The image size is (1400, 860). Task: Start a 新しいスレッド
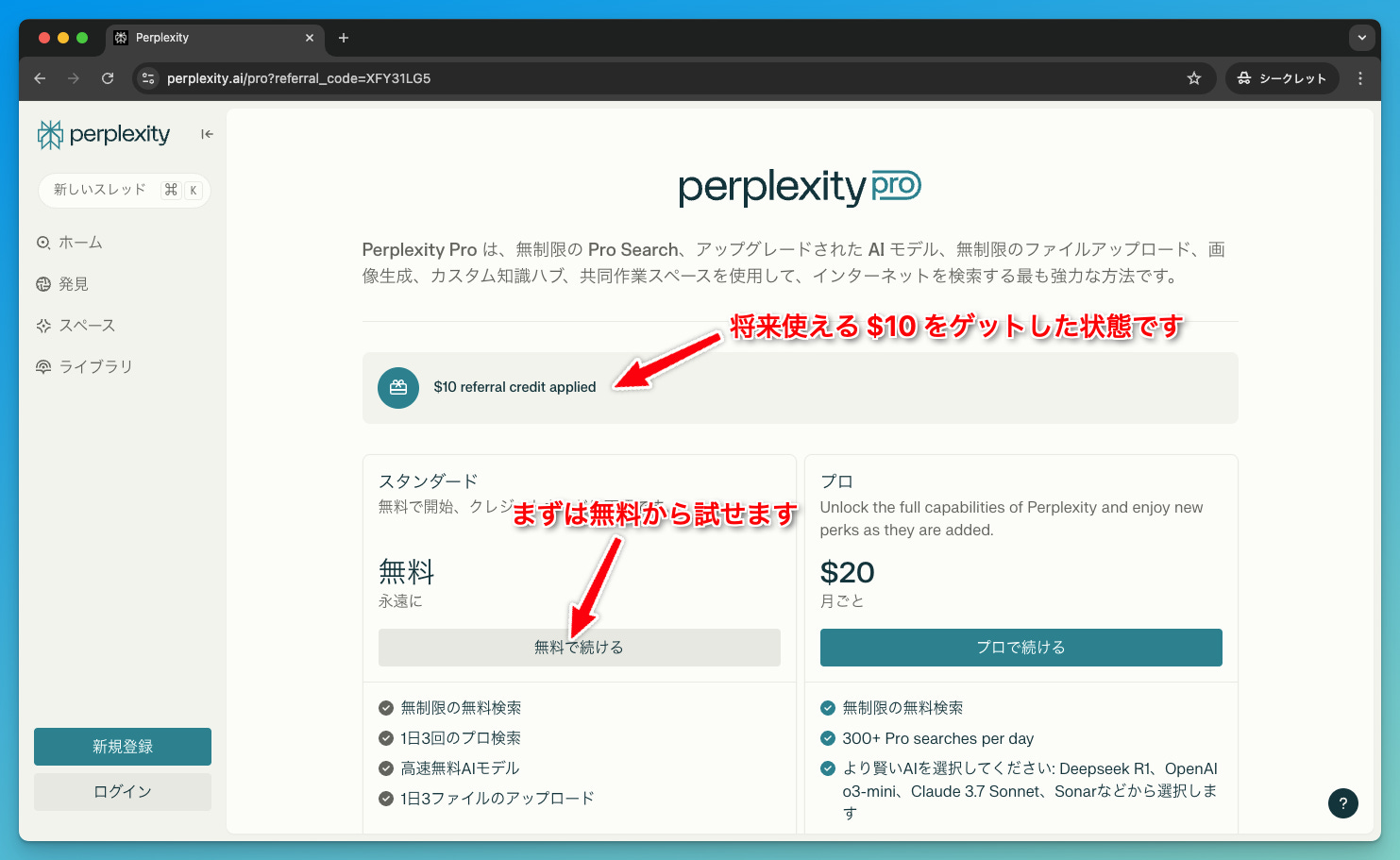point(124,190)
